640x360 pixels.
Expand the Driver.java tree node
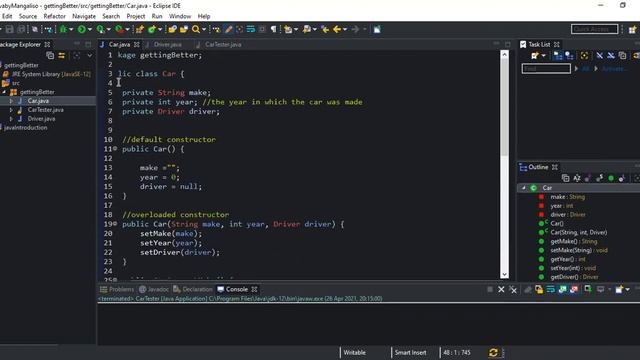pos(11,119)
